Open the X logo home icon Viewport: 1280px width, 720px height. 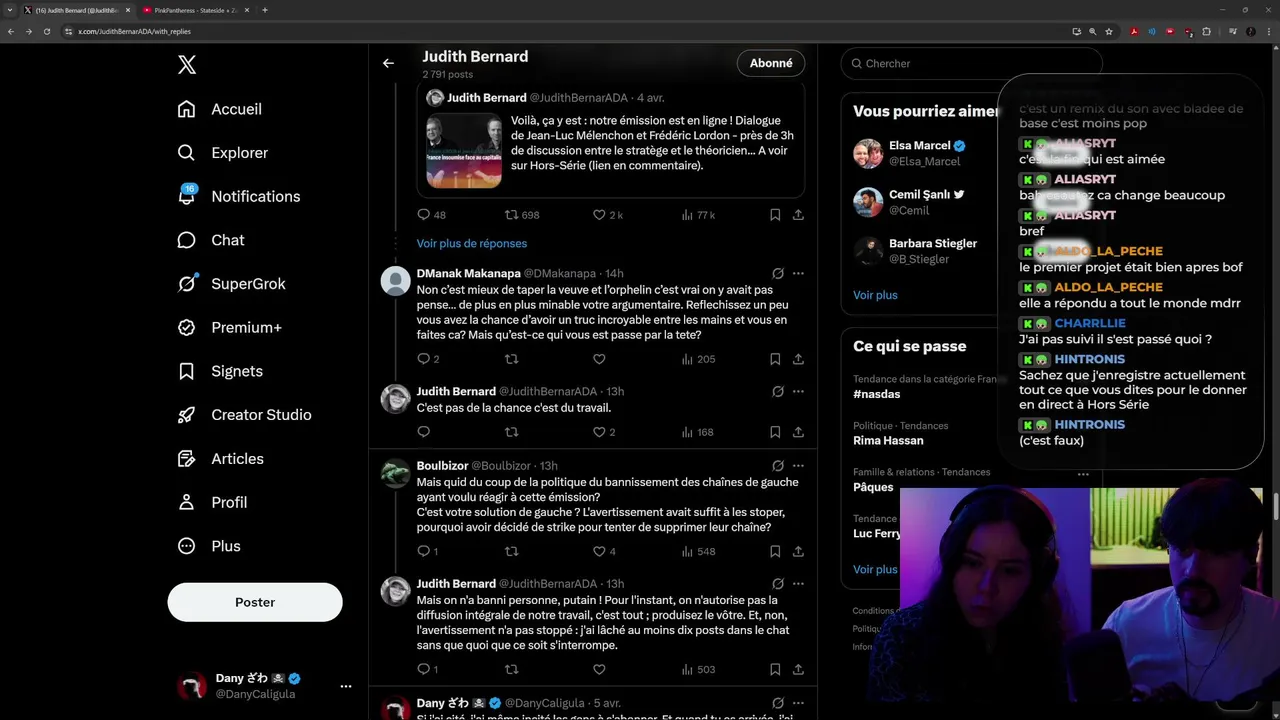click(187, 65)
